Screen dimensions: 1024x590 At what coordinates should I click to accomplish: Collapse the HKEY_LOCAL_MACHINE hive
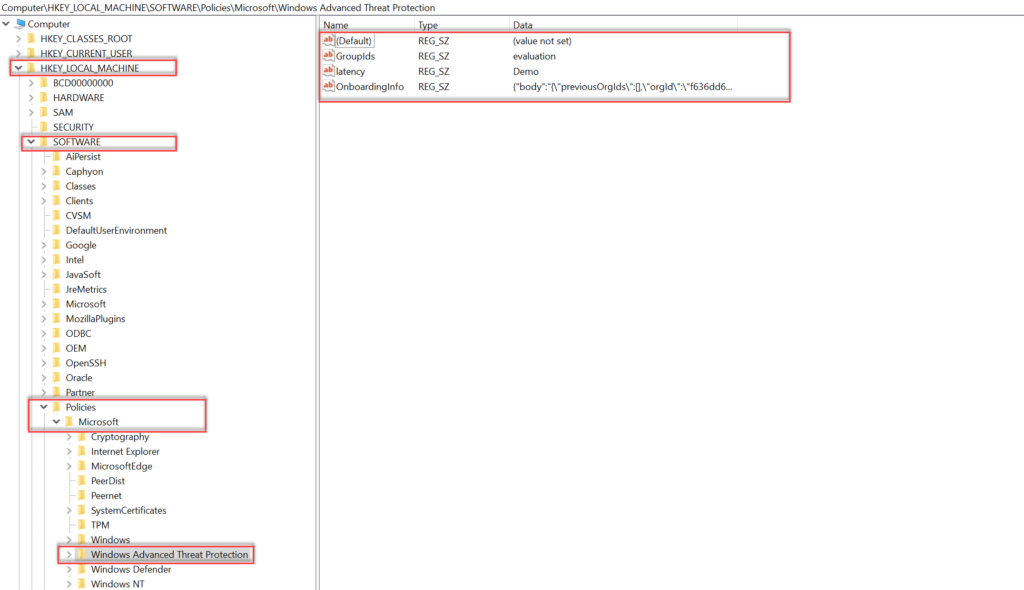18,68
